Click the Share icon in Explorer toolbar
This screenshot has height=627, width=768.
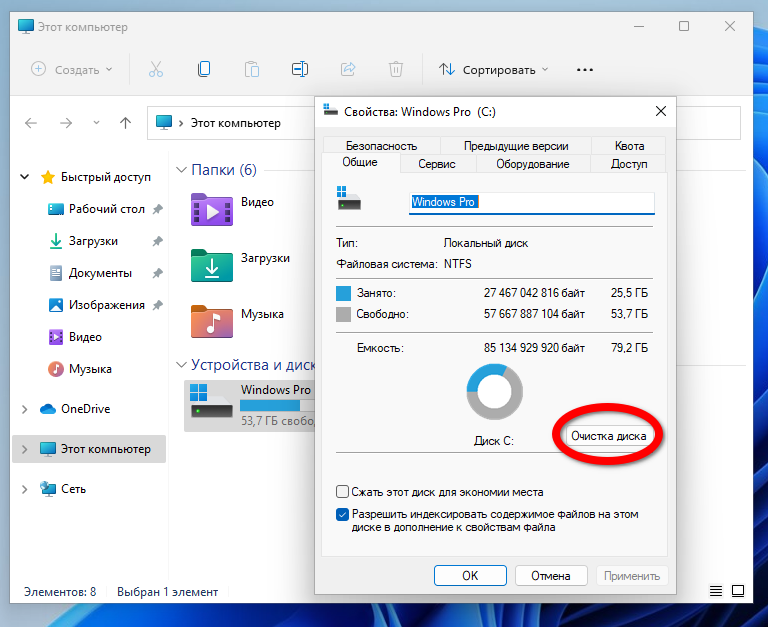tap(348, 69)
